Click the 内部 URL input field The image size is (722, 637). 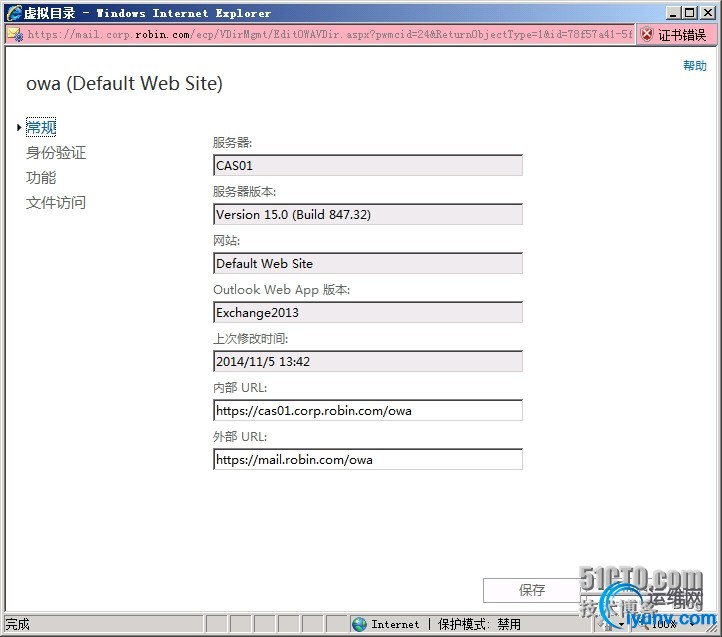368,410
